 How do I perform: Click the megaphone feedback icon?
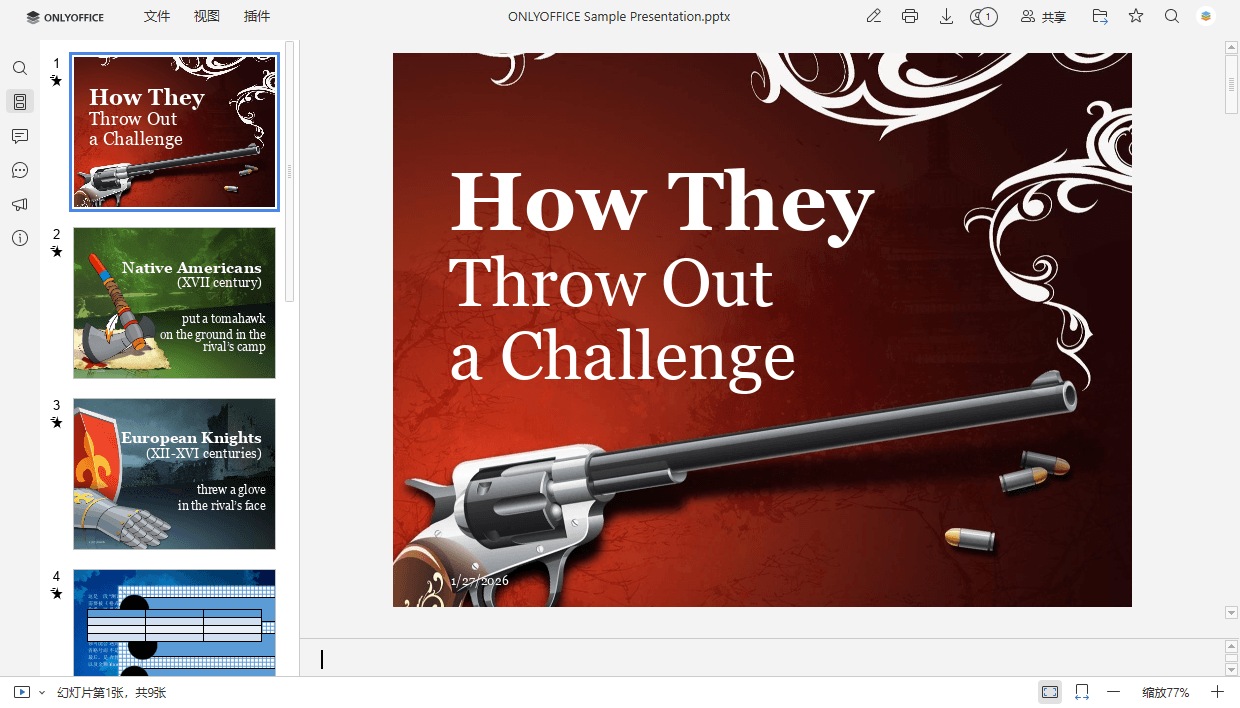(x=20, y=204)
